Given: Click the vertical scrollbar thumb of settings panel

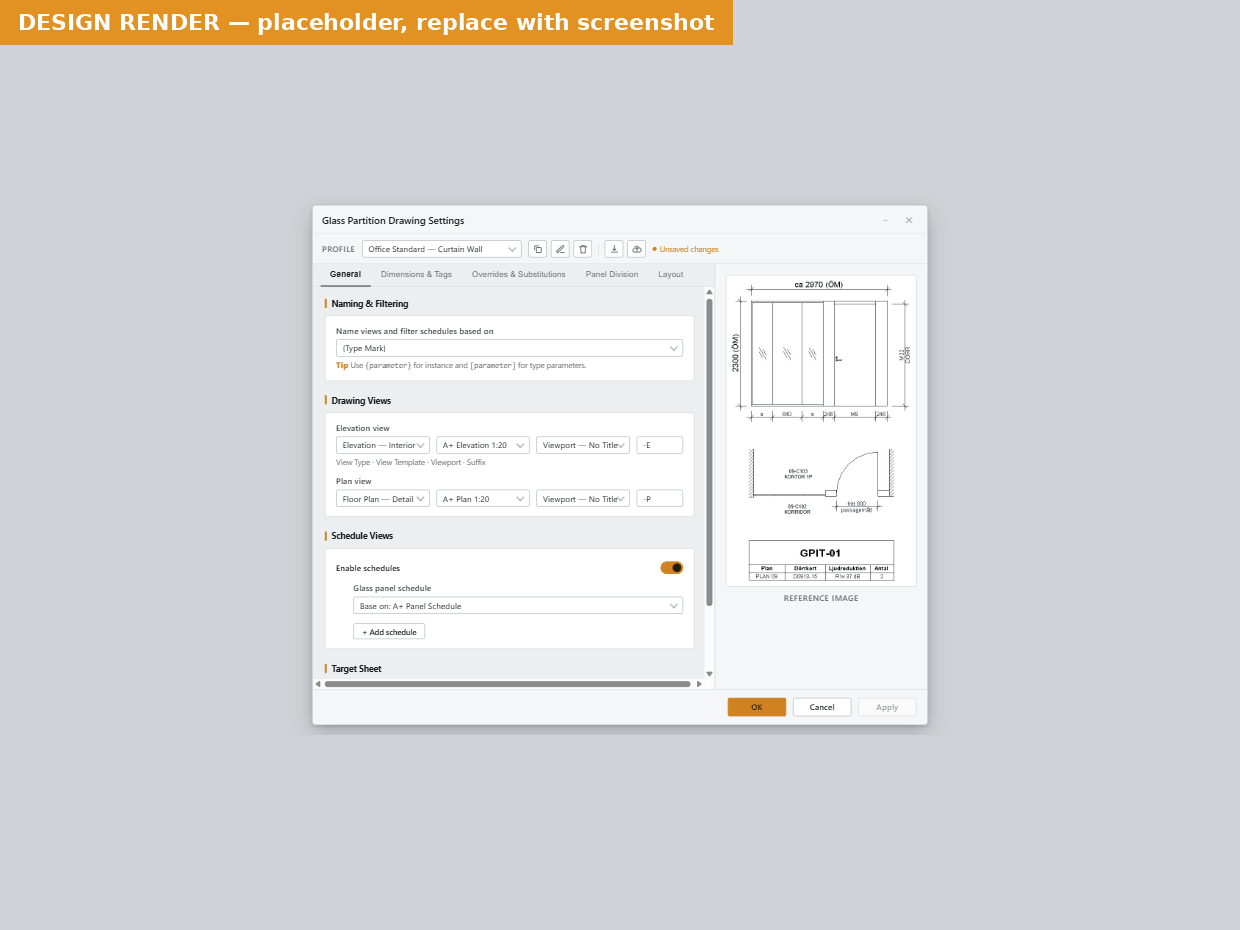Looking at the screenshot, I should click(x=709, y=452).
